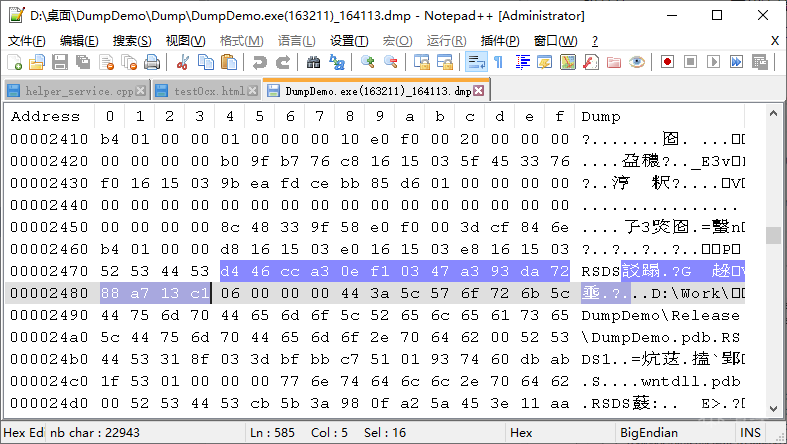Click the Save file toolbar icon

(x=60, y=62)
